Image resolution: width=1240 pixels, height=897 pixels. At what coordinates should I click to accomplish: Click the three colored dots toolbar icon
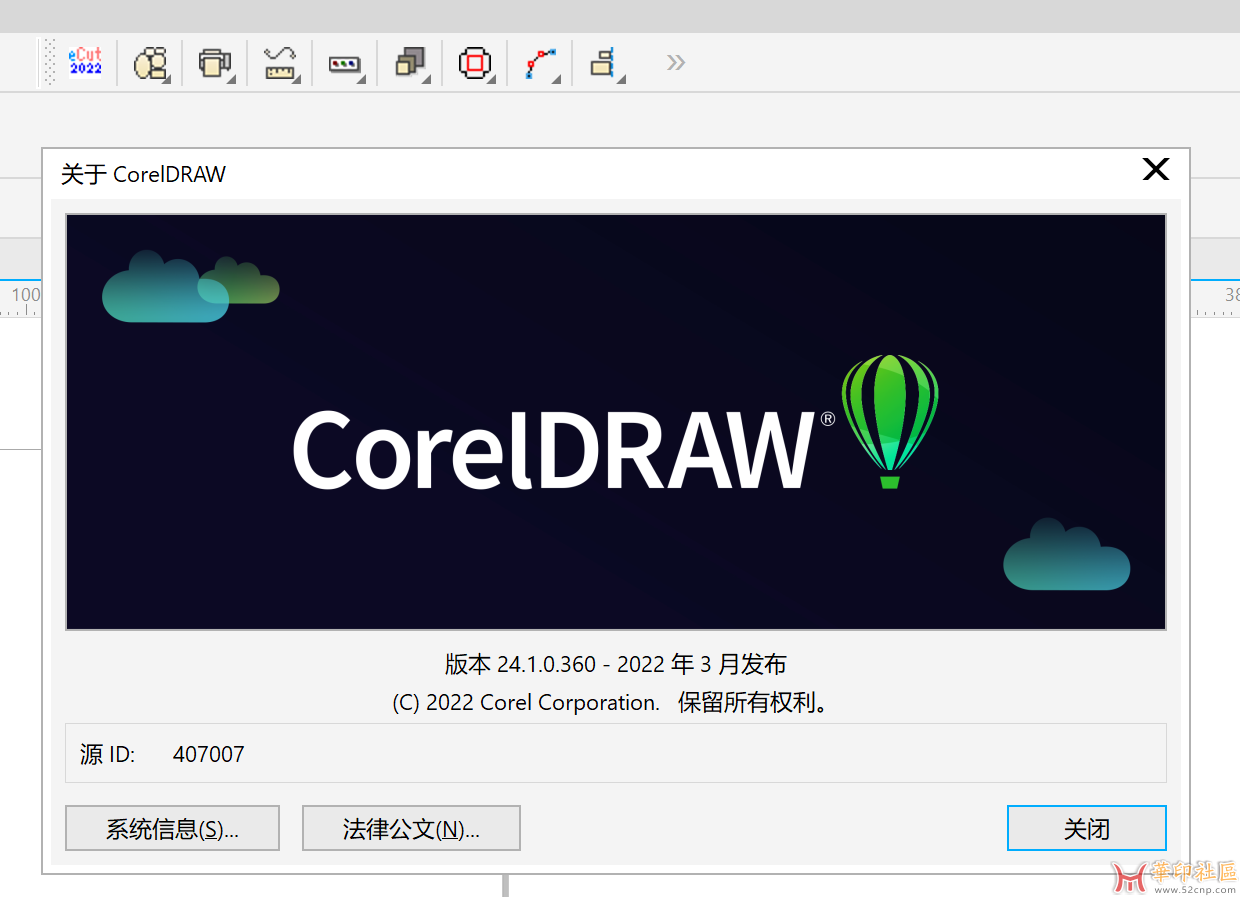pos(344,63)
